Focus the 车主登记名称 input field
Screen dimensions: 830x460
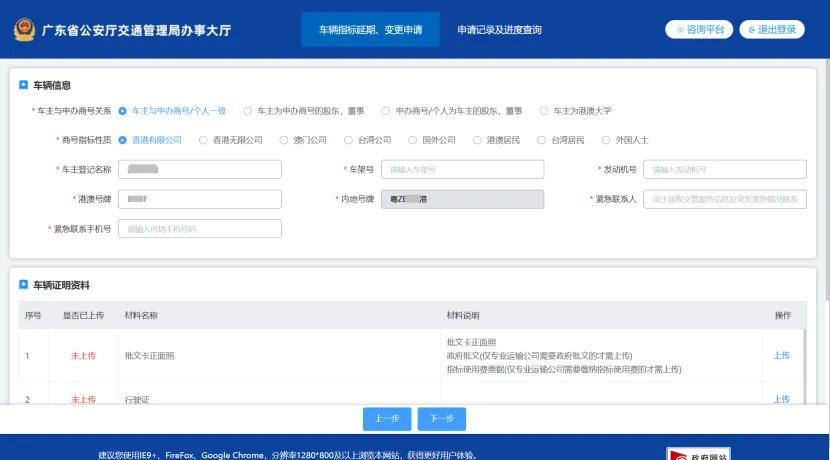pyautogui.click(x=200, y=169)
